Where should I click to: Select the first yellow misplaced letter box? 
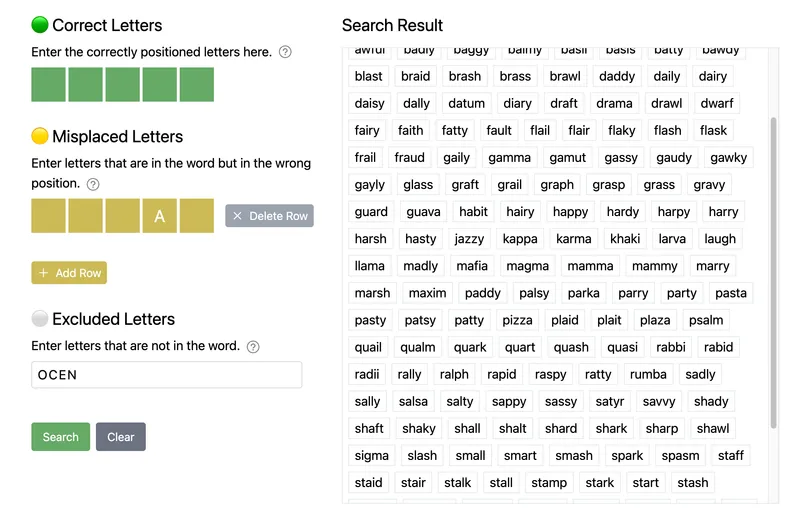tap(48, 216)
